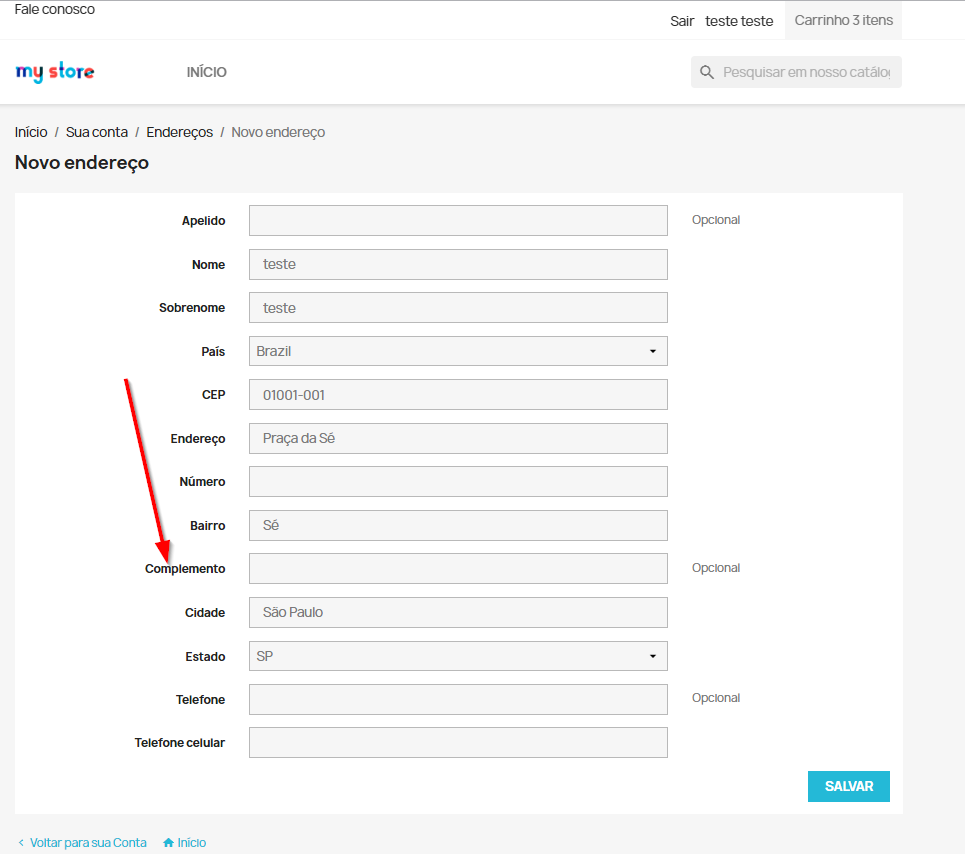Screen dimensions: 965x854
Task: Click the back chevron before Voltar para sua Conta
Action: tap(21, 842)
